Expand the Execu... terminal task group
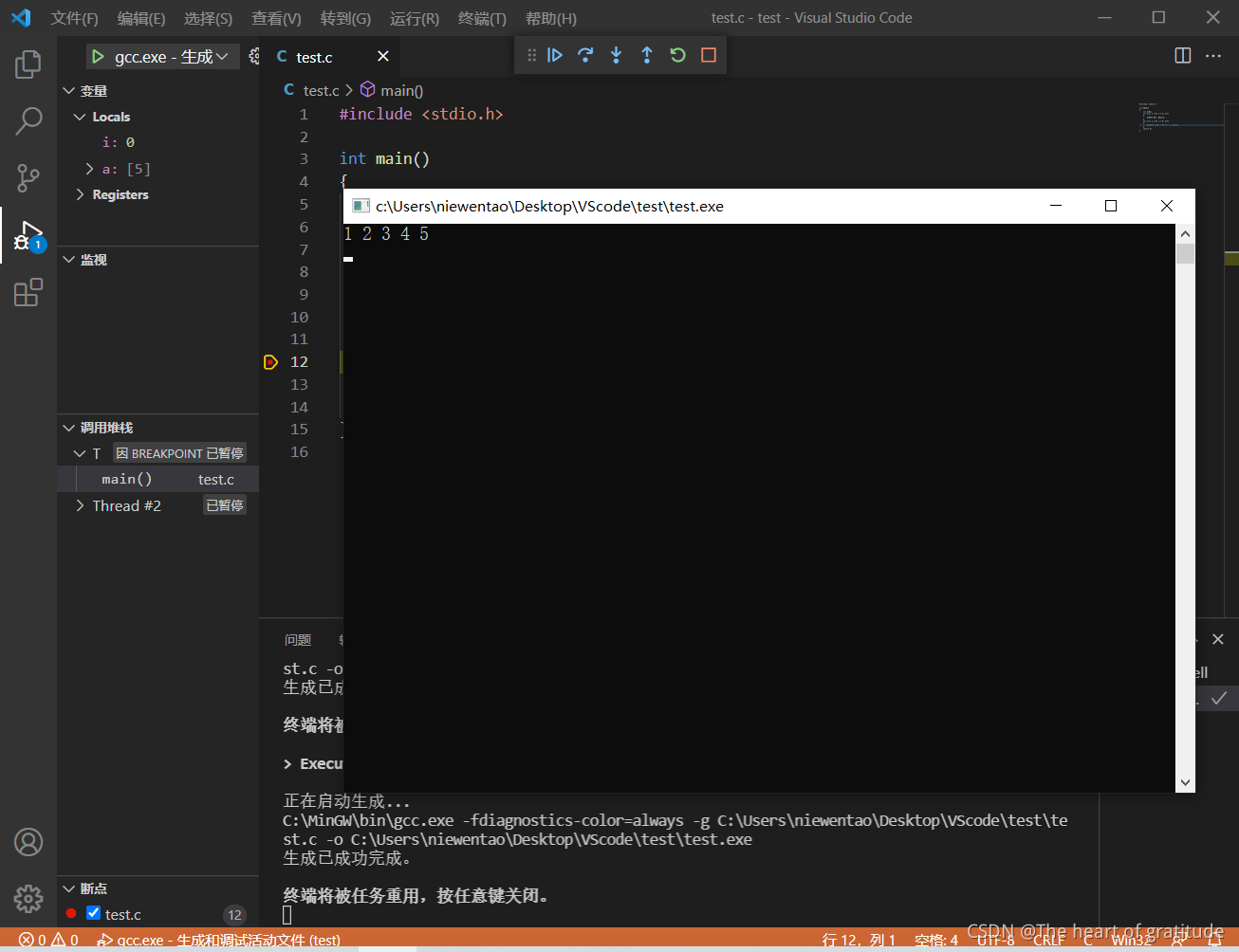1239x952 pixels. (x=288, y=764)
